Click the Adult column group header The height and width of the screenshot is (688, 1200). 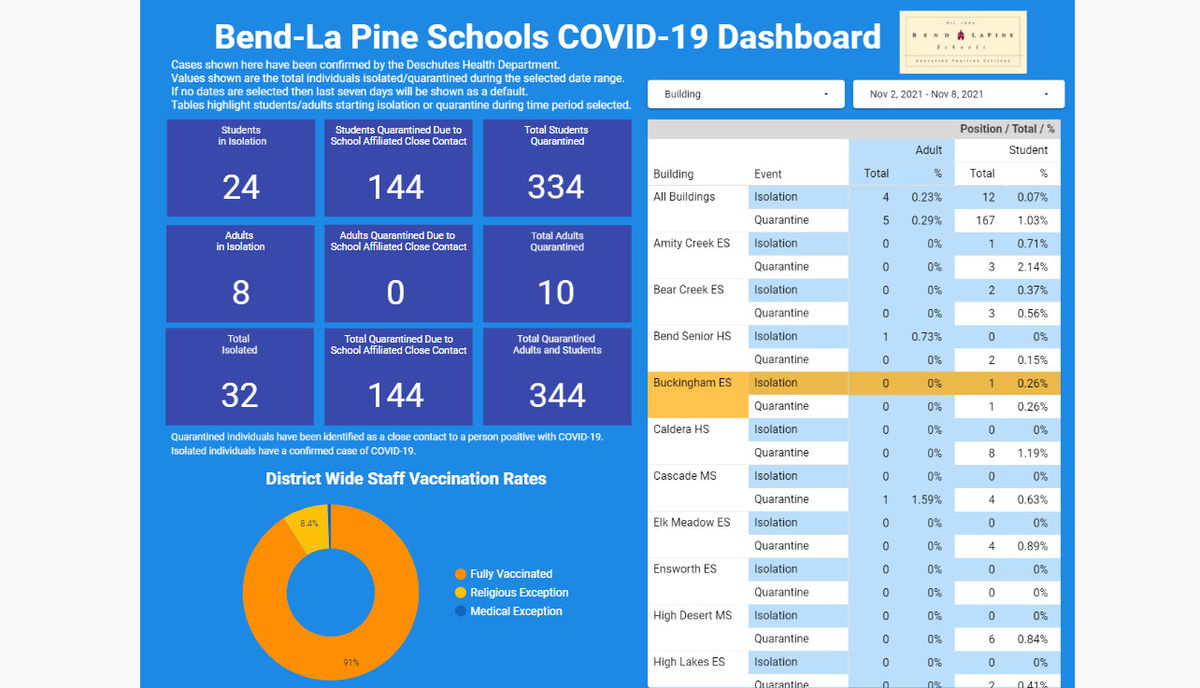pyautogui.click(x=928, y=150)
